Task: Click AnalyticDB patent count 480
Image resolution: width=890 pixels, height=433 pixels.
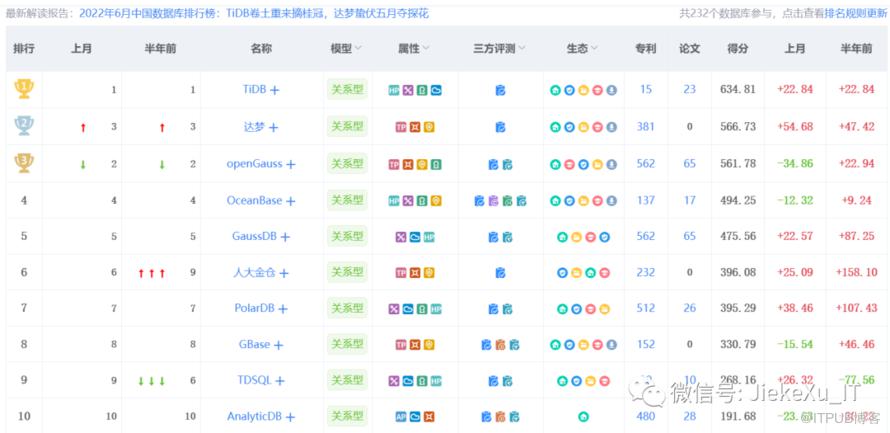Action: [x=645, y=416]
